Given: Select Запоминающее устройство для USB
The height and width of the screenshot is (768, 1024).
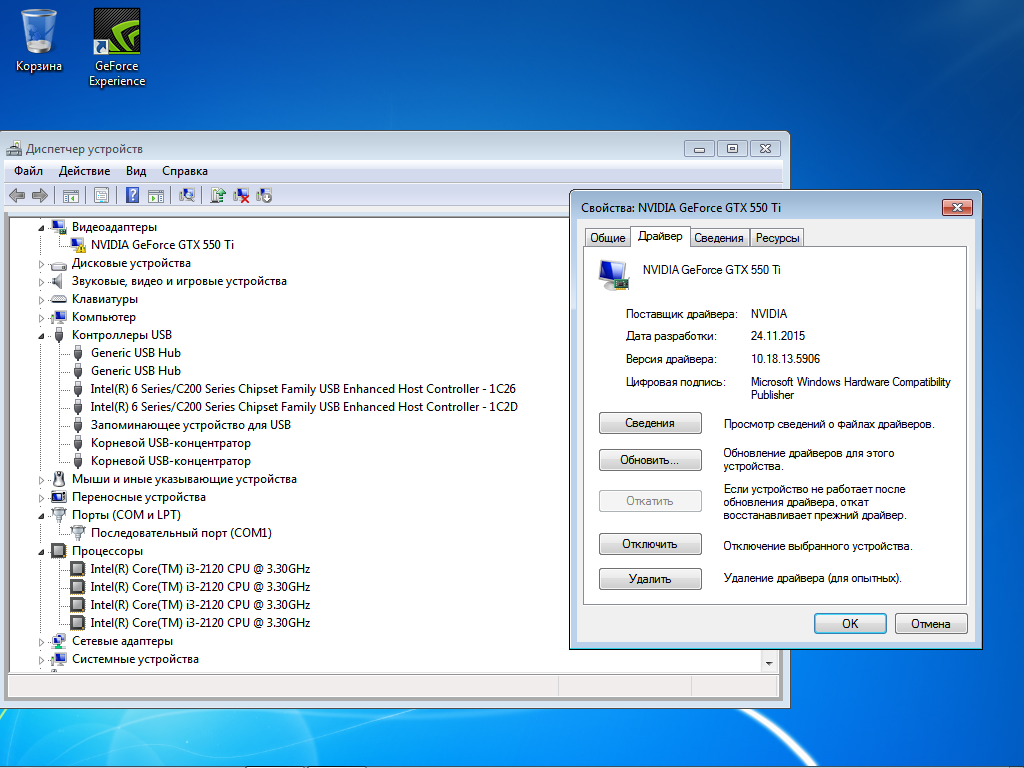Looking at the screenshot, I should click(191, 425).
